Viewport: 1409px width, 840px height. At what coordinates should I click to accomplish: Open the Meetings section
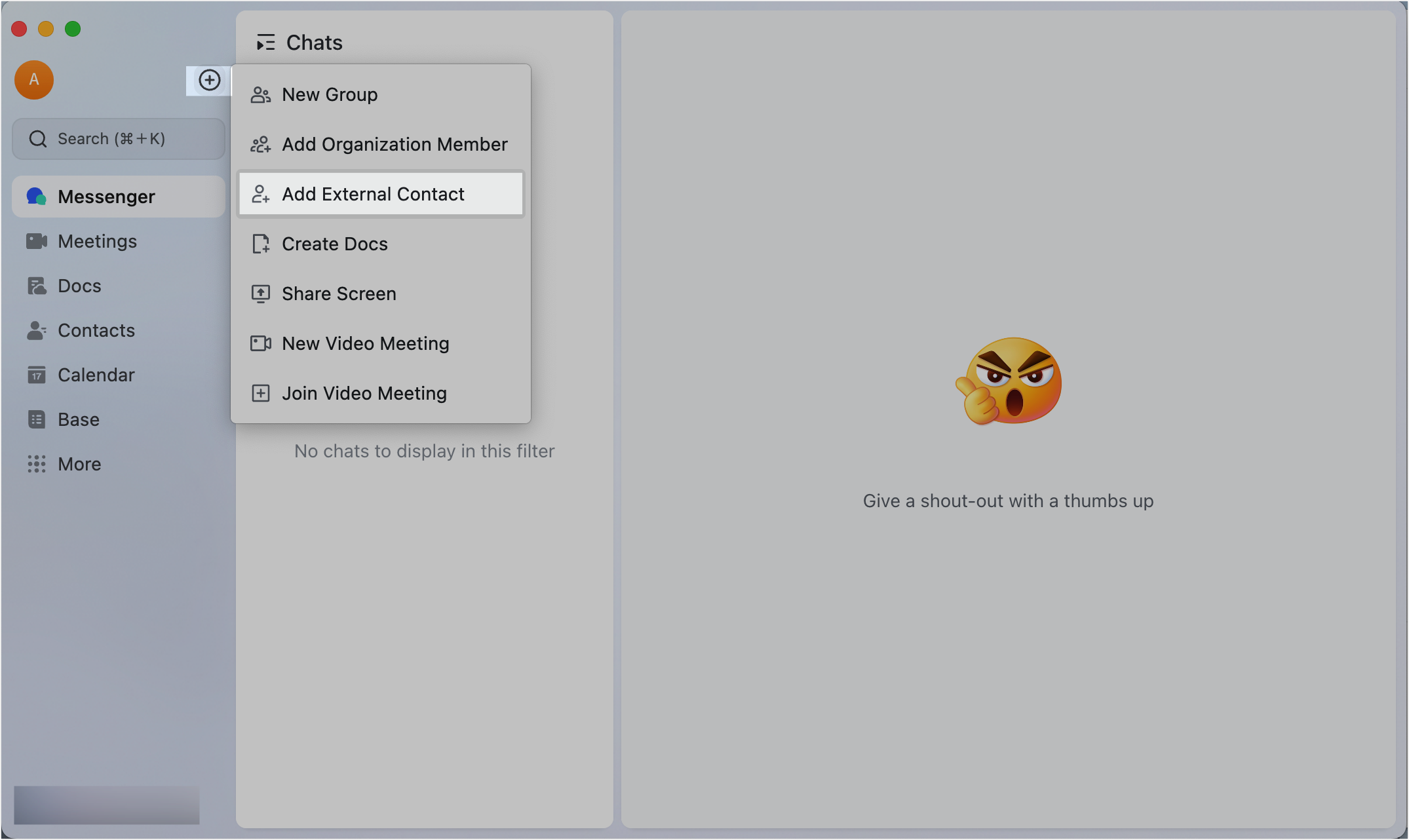(97, 241)
